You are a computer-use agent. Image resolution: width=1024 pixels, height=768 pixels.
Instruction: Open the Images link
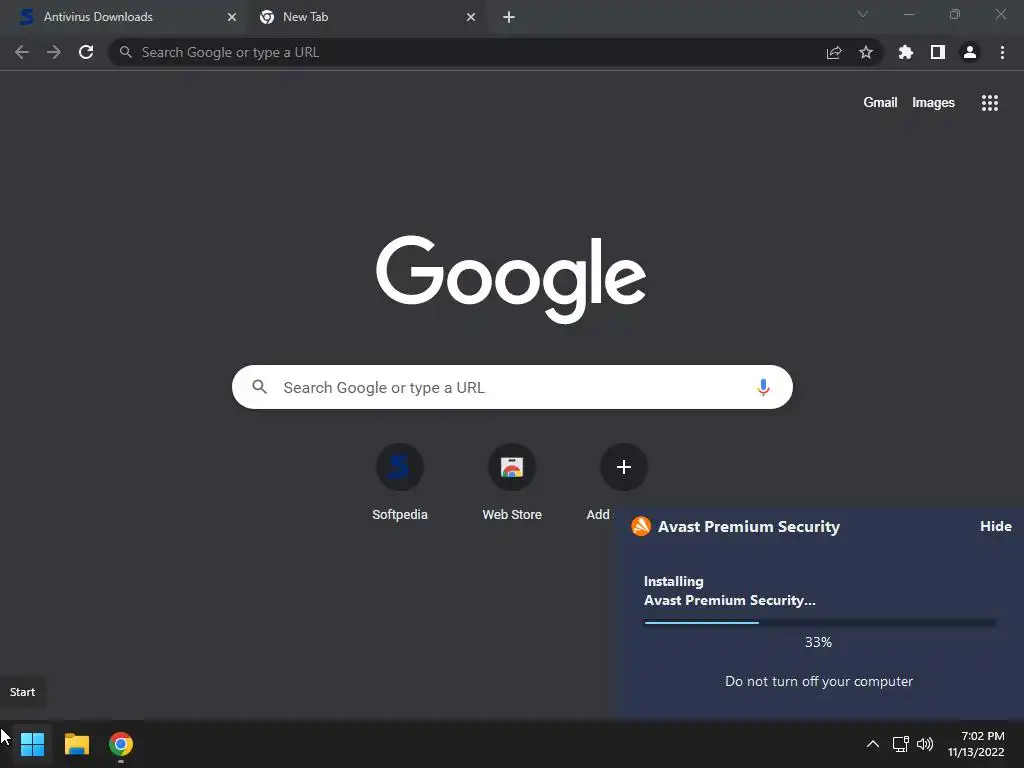[933, 103]
